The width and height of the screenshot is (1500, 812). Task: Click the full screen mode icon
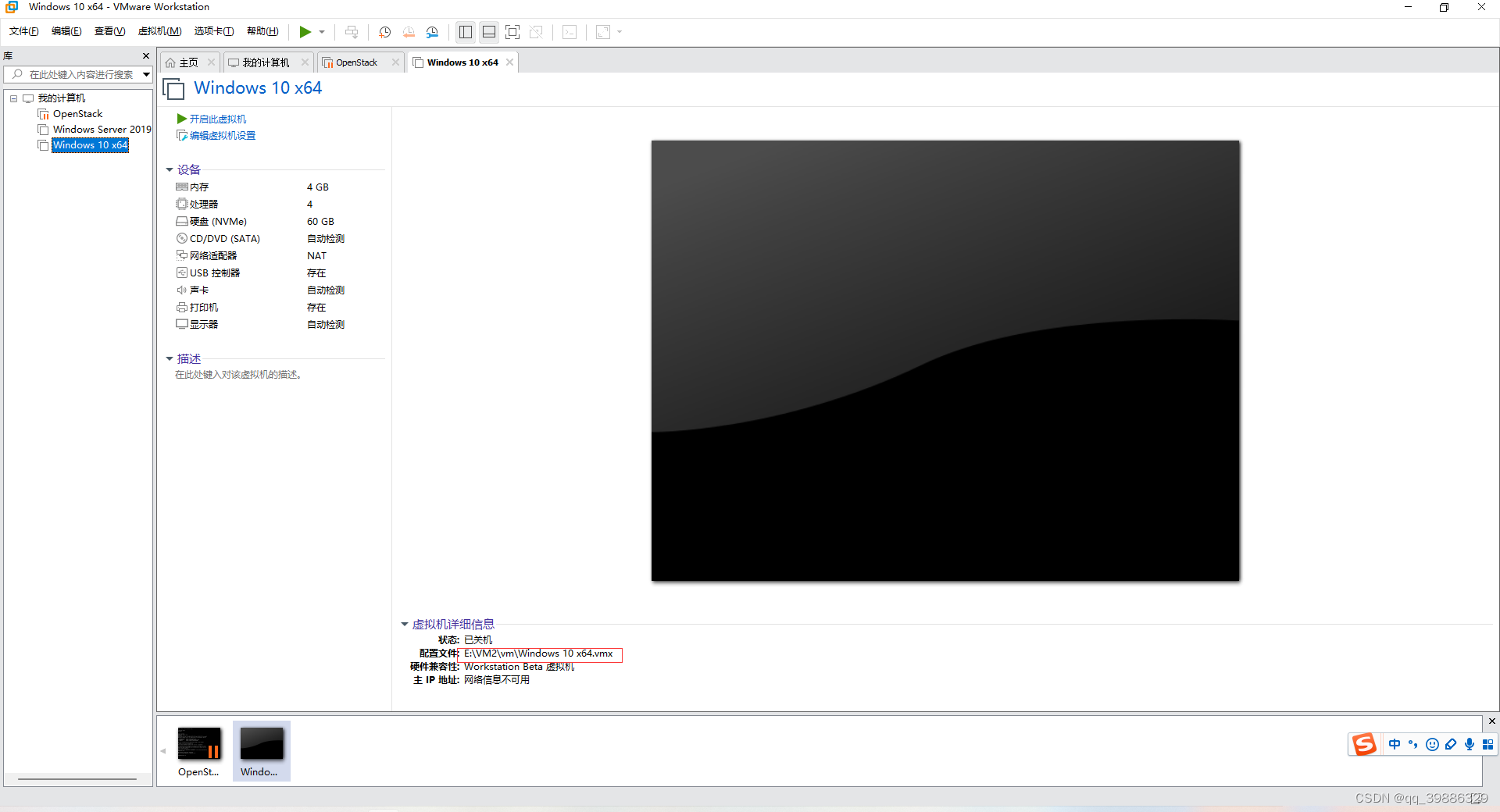(512, 32)
